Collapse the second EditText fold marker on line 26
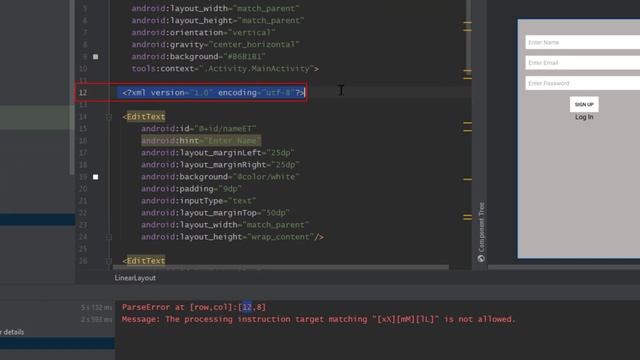Viewport: 640px width, 360px height. (x=109, y=261)
